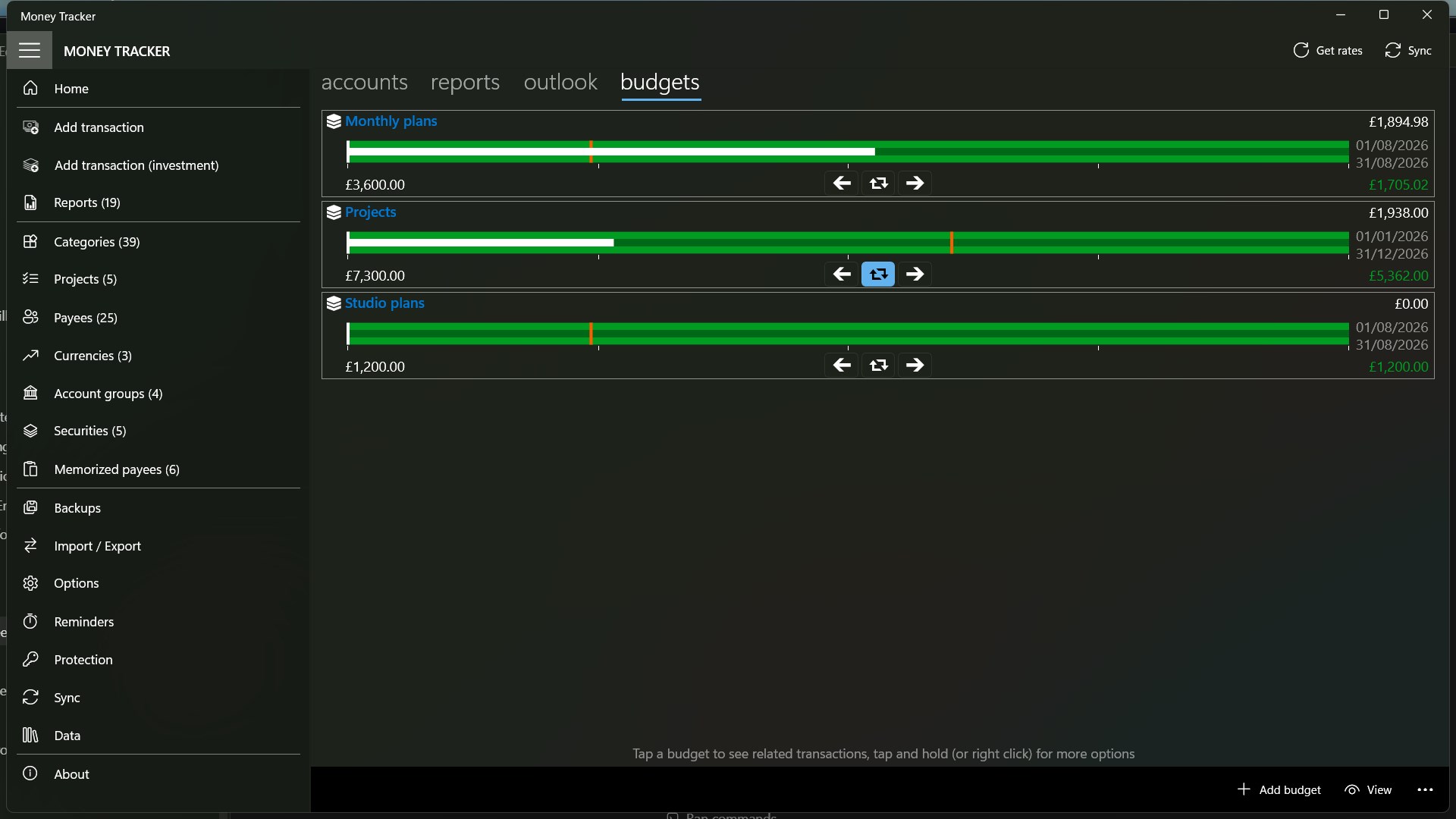Screen dimensions: 1456x819
Task: Toggle the hamburger navigation menu
Action: pyautogui.click(x=30, y=51)
